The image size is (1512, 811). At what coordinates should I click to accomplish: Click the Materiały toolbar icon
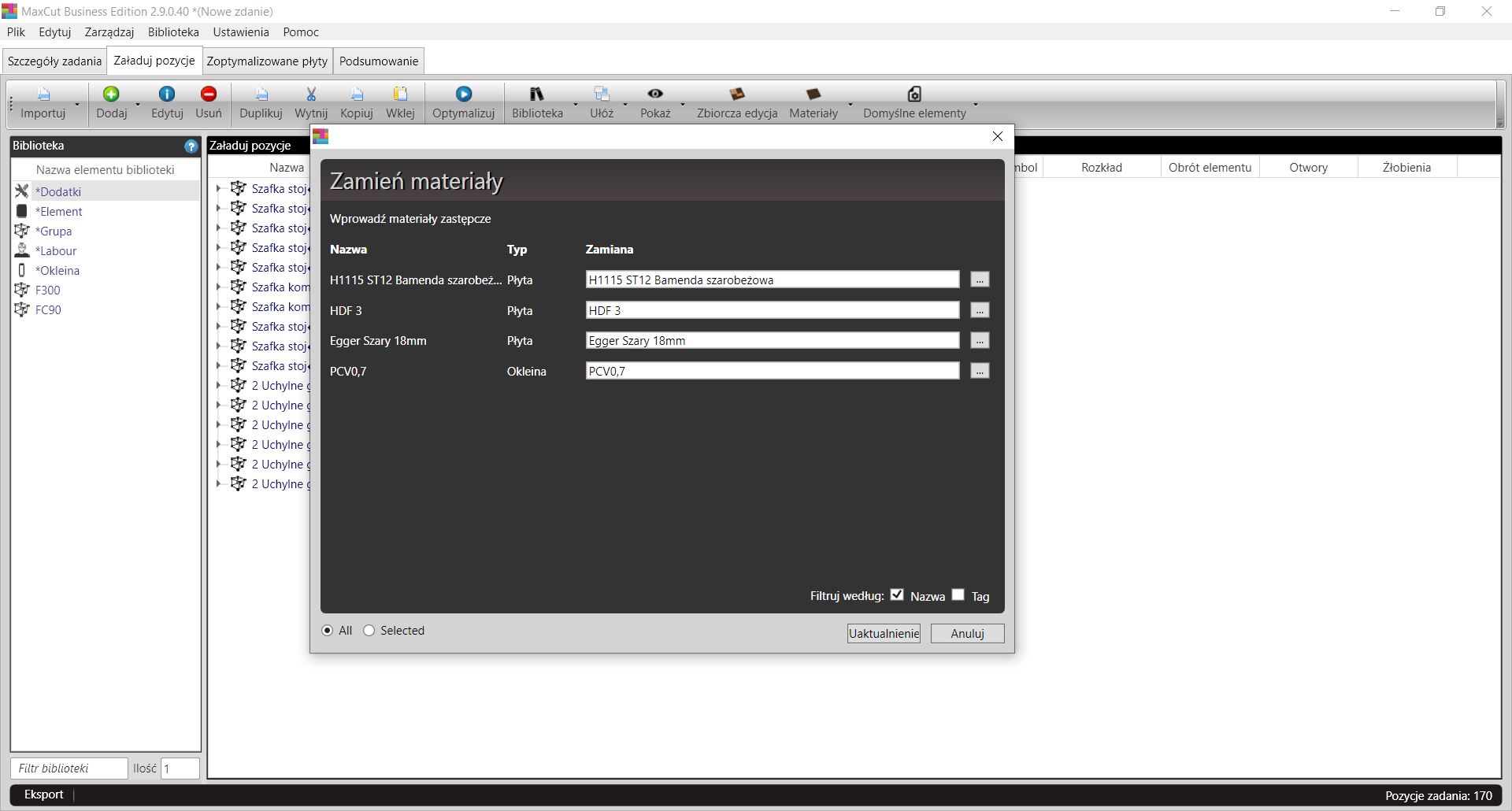coord(813,94)
